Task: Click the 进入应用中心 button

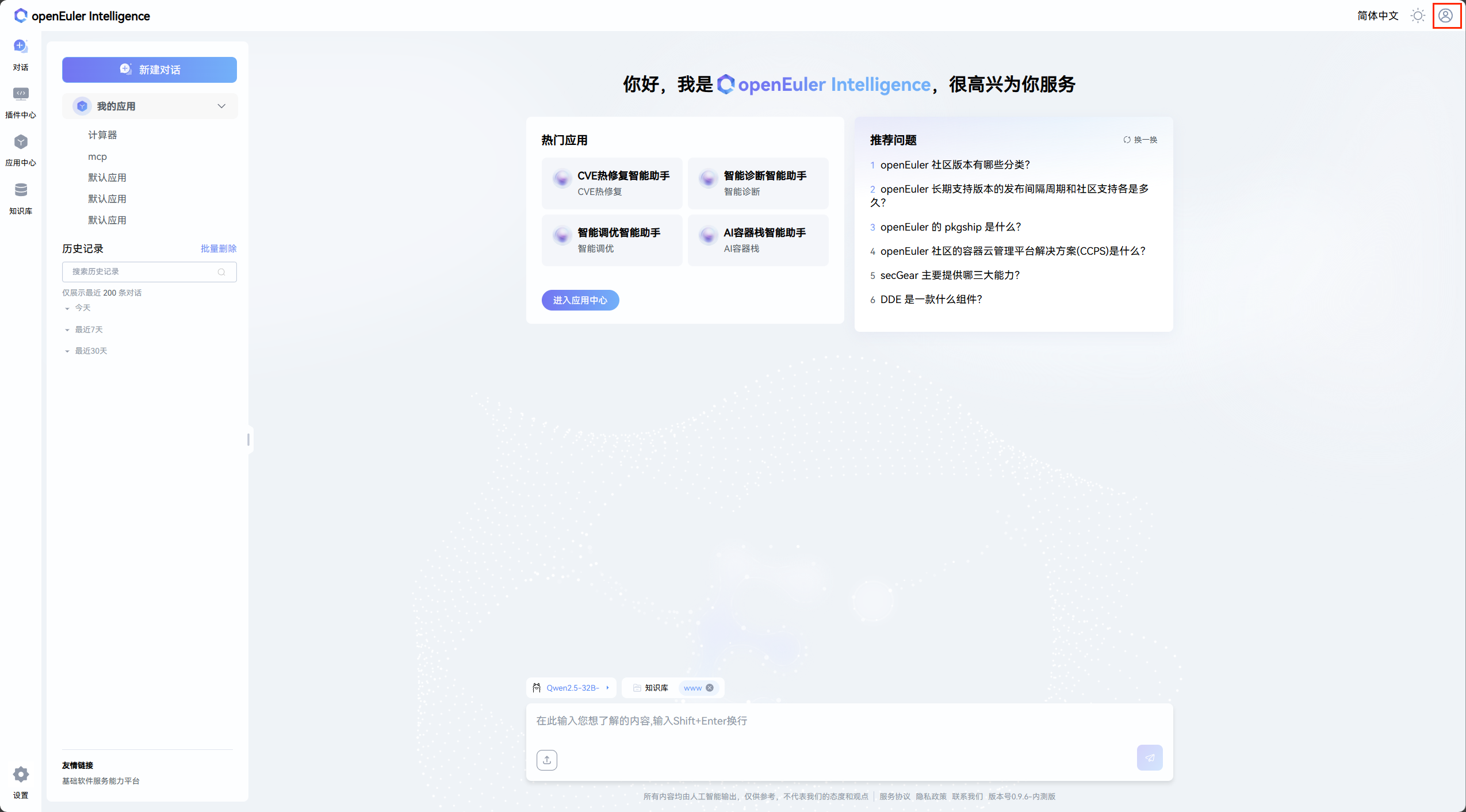Action: 580,300
